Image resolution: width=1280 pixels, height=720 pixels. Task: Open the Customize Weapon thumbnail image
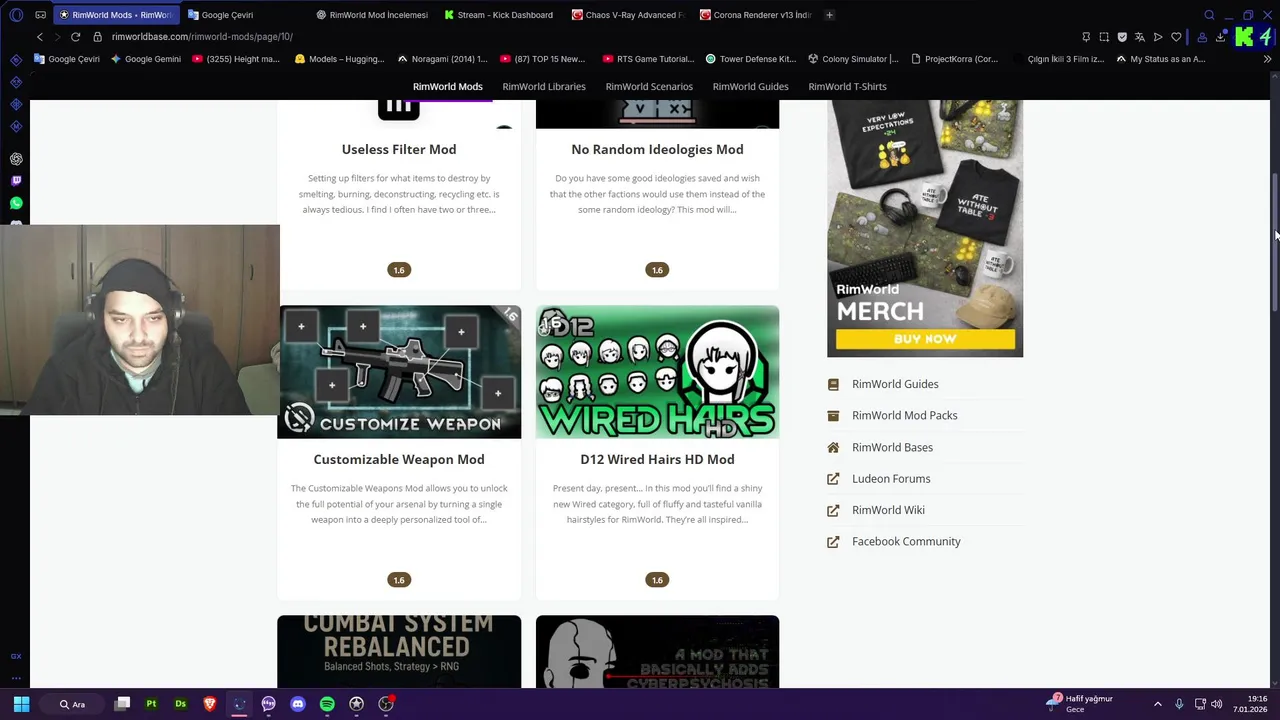pyautogui.click(x=399, y=372)
